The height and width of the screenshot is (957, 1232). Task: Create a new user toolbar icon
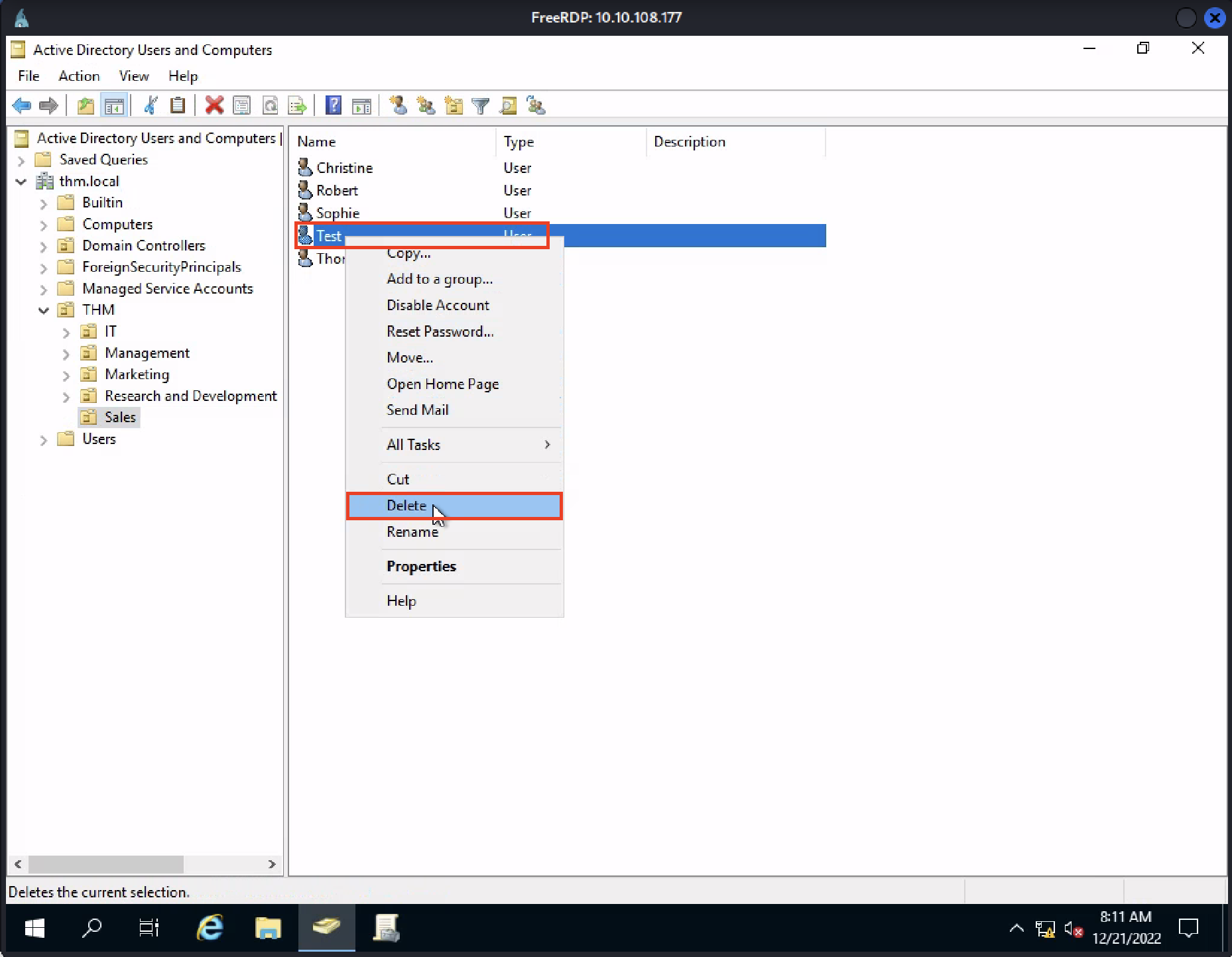(x=398, y=105)
